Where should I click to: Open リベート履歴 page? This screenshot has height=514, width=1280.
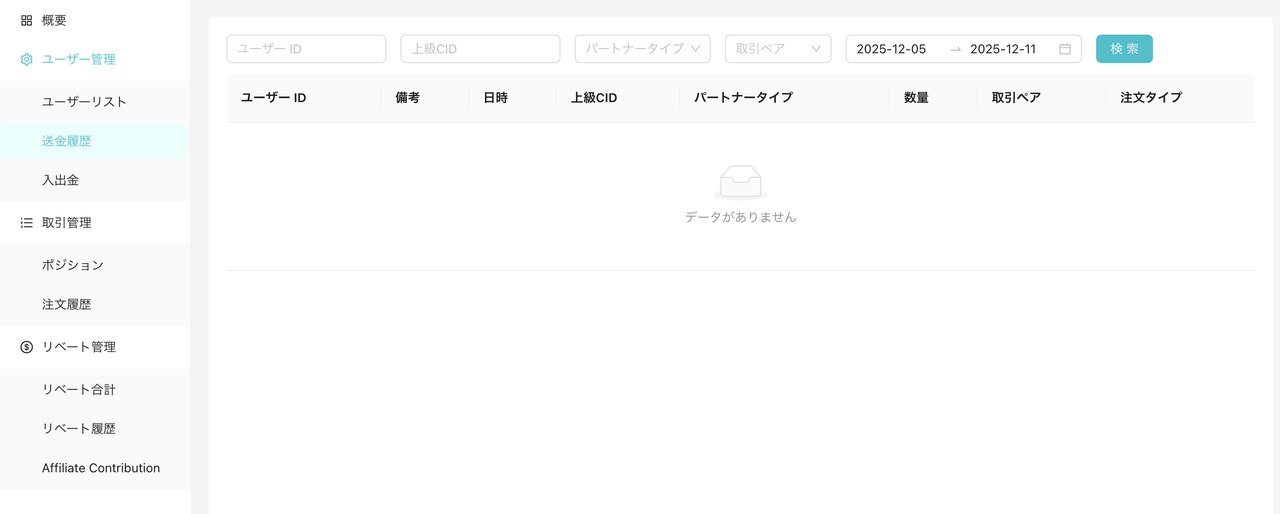[95, 428]
